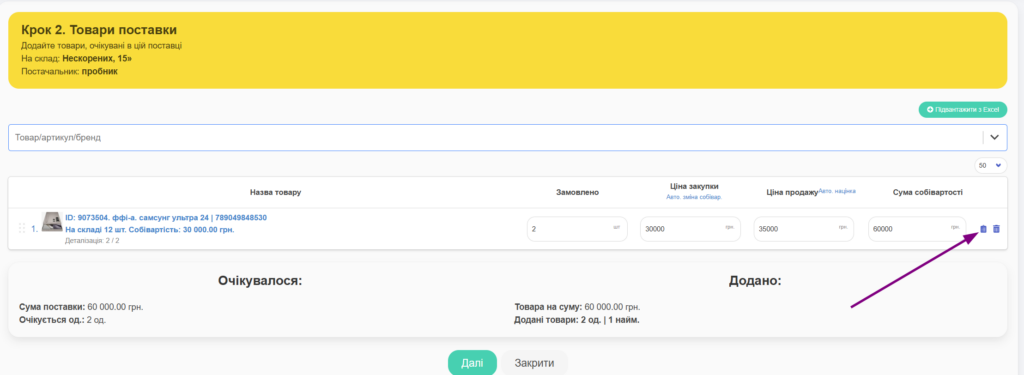Delete the product row with trash icon
Viewport: 1024px width, 375px height.
(x=996, y=229)
